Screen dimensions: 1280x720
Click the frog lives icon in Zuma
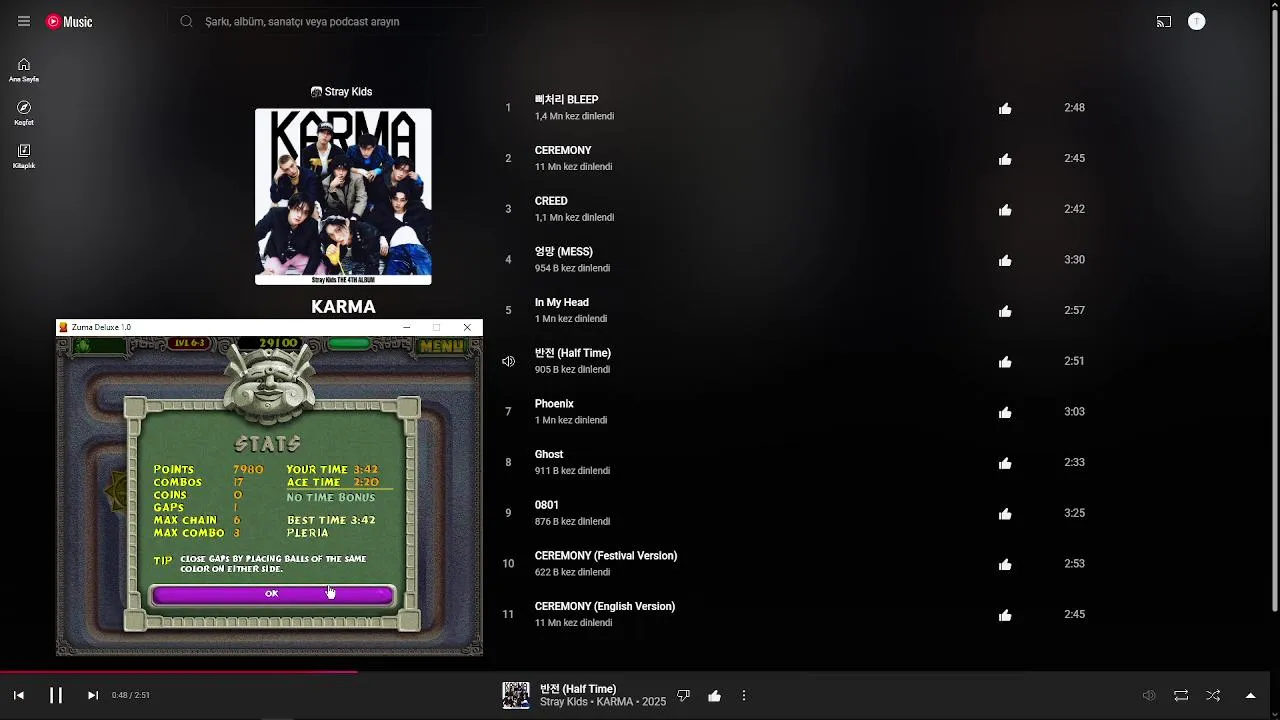click(82, 346)
